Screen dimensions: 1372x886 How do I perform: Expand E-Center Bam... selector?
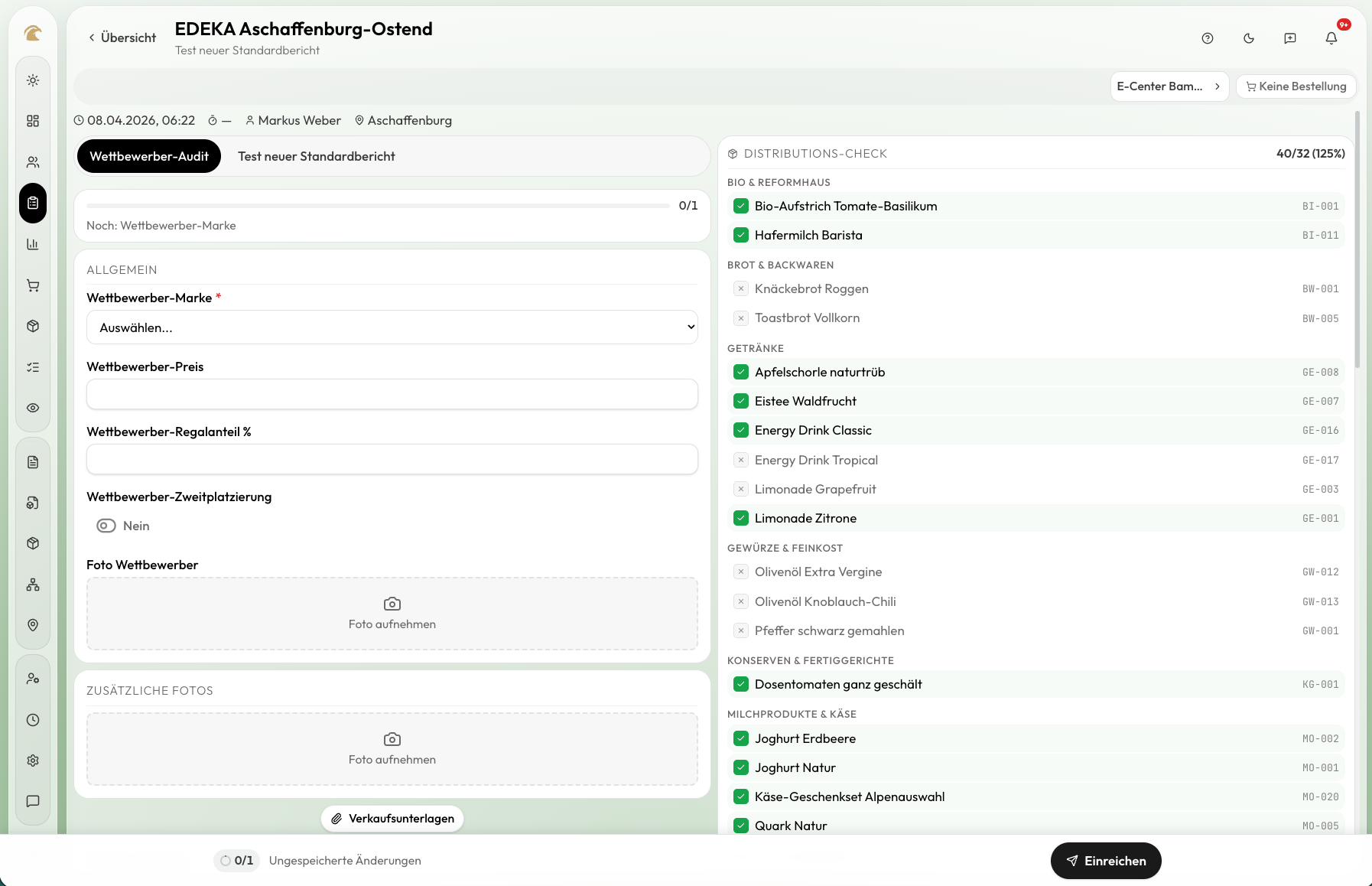1169,86
